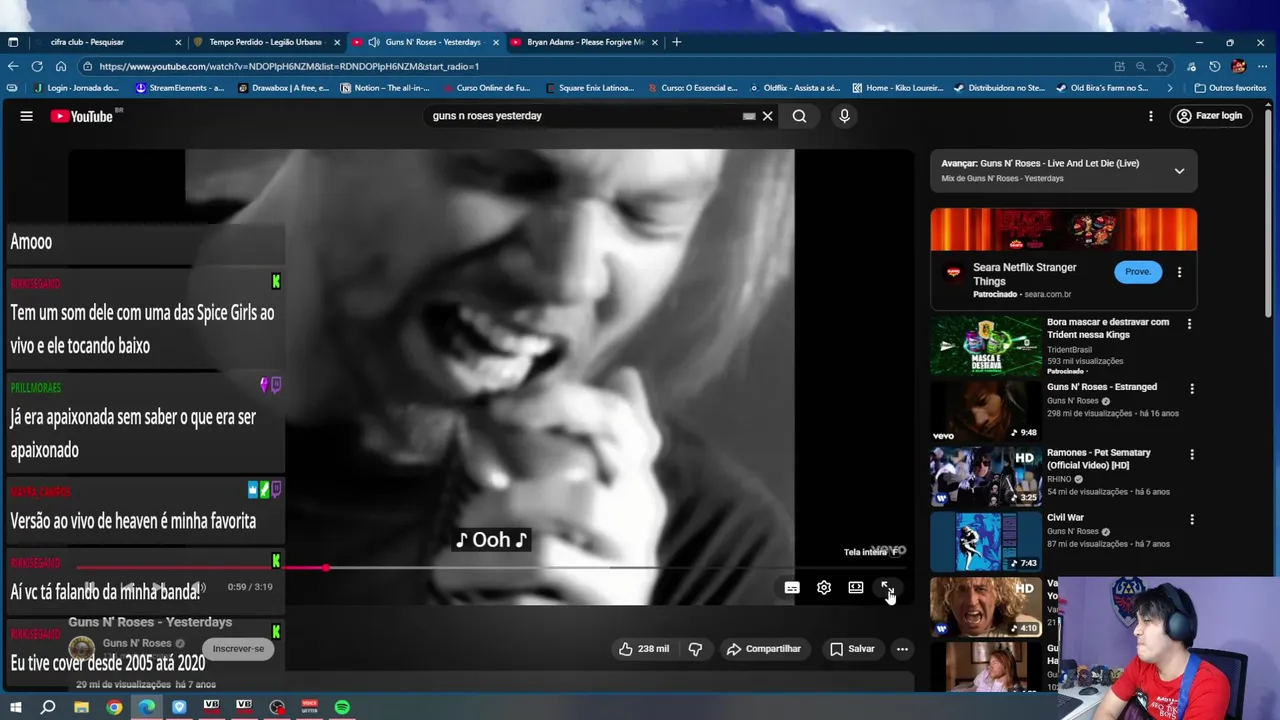Open options for the Seara Netflix ad
Image resolution: width=1280 pixels, height=720 pixels.
pyautogui.click(x=1179, y=272)
